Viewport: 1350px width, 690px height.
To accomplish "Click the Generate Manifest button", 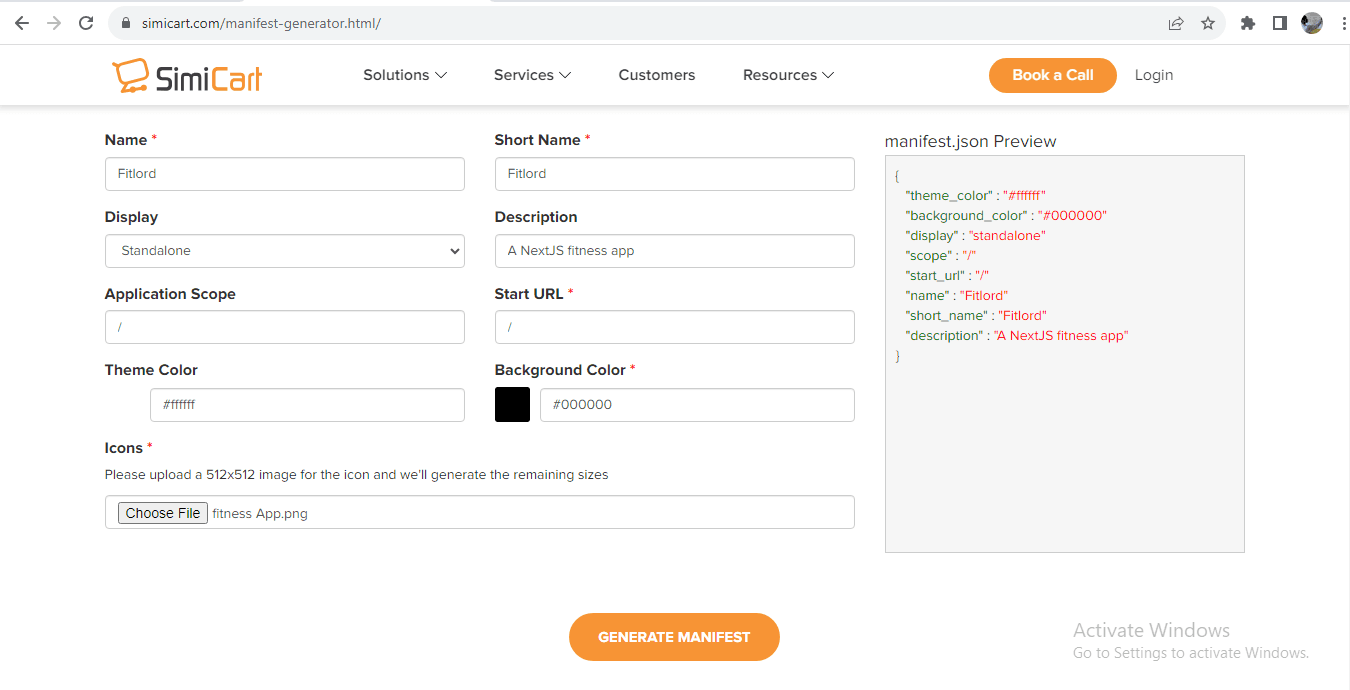I will tap(674, 637).
